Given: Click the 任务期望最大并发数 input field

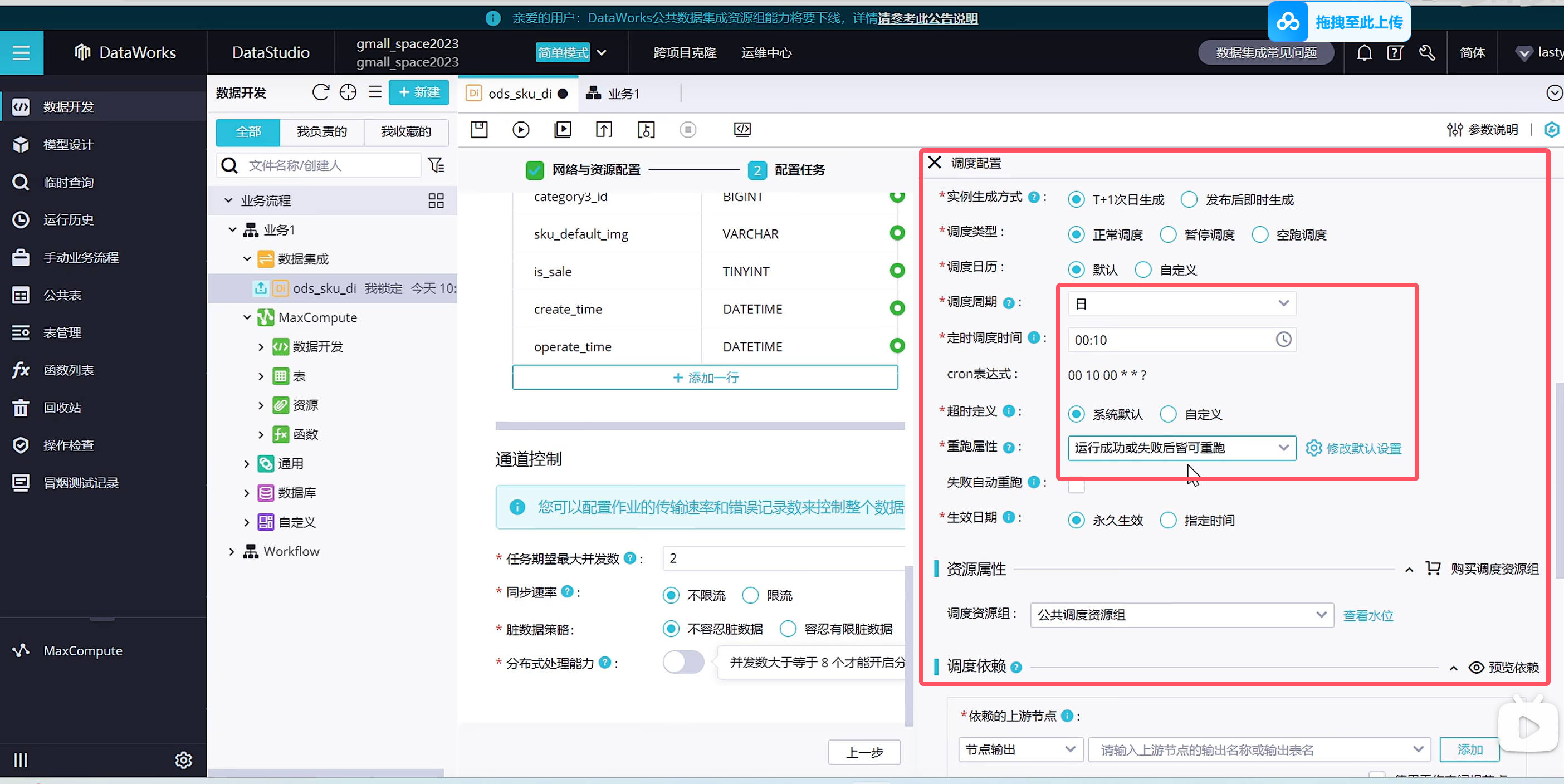Looking at the screenshot, I should (783, 558).
